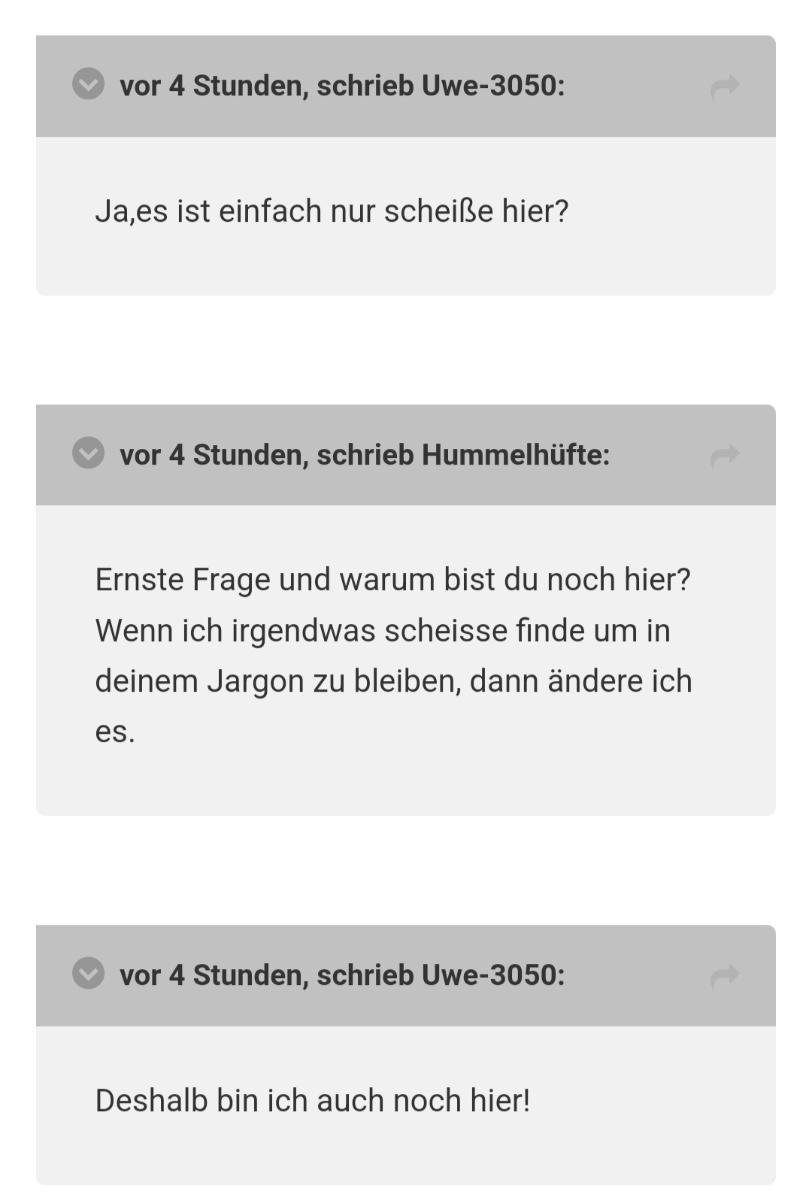Click the text "Deshalb bin ich auch noch hier!"
812x1200 pixels.
pyautogui.click(x=312, y=1101)
